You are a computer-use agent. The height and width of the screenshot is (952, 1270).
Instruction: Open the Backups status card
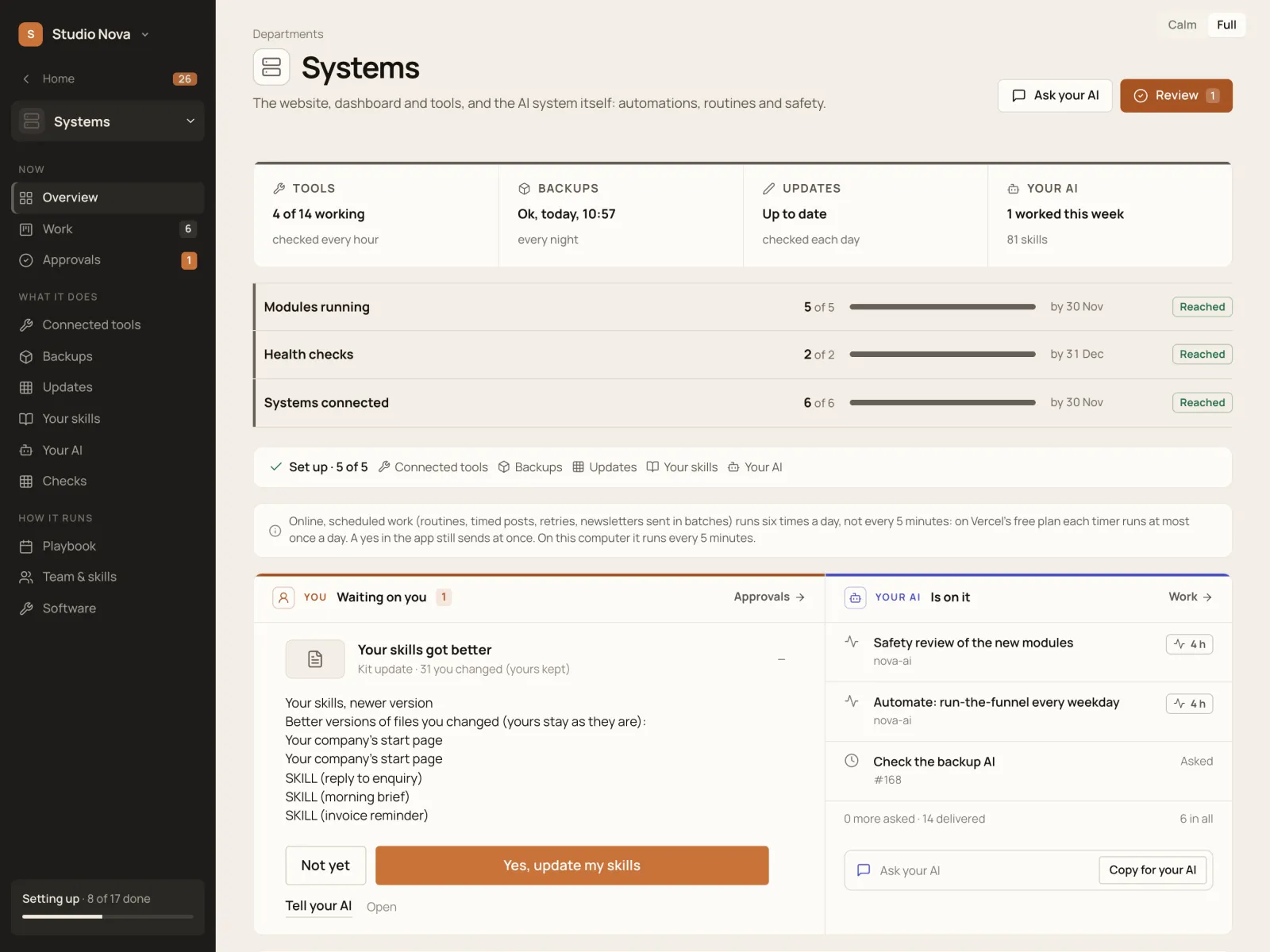coord(621,215)
